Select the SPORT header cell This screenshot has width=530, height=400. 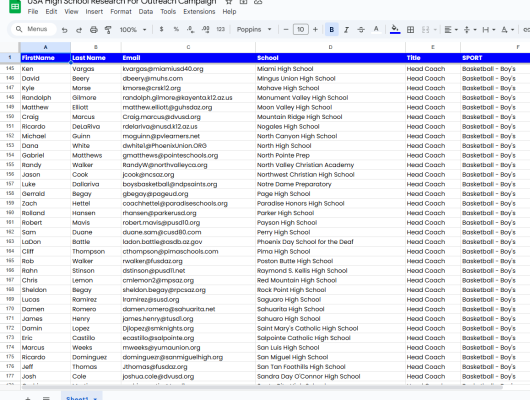pyautogui.click(x=495, y=58)
